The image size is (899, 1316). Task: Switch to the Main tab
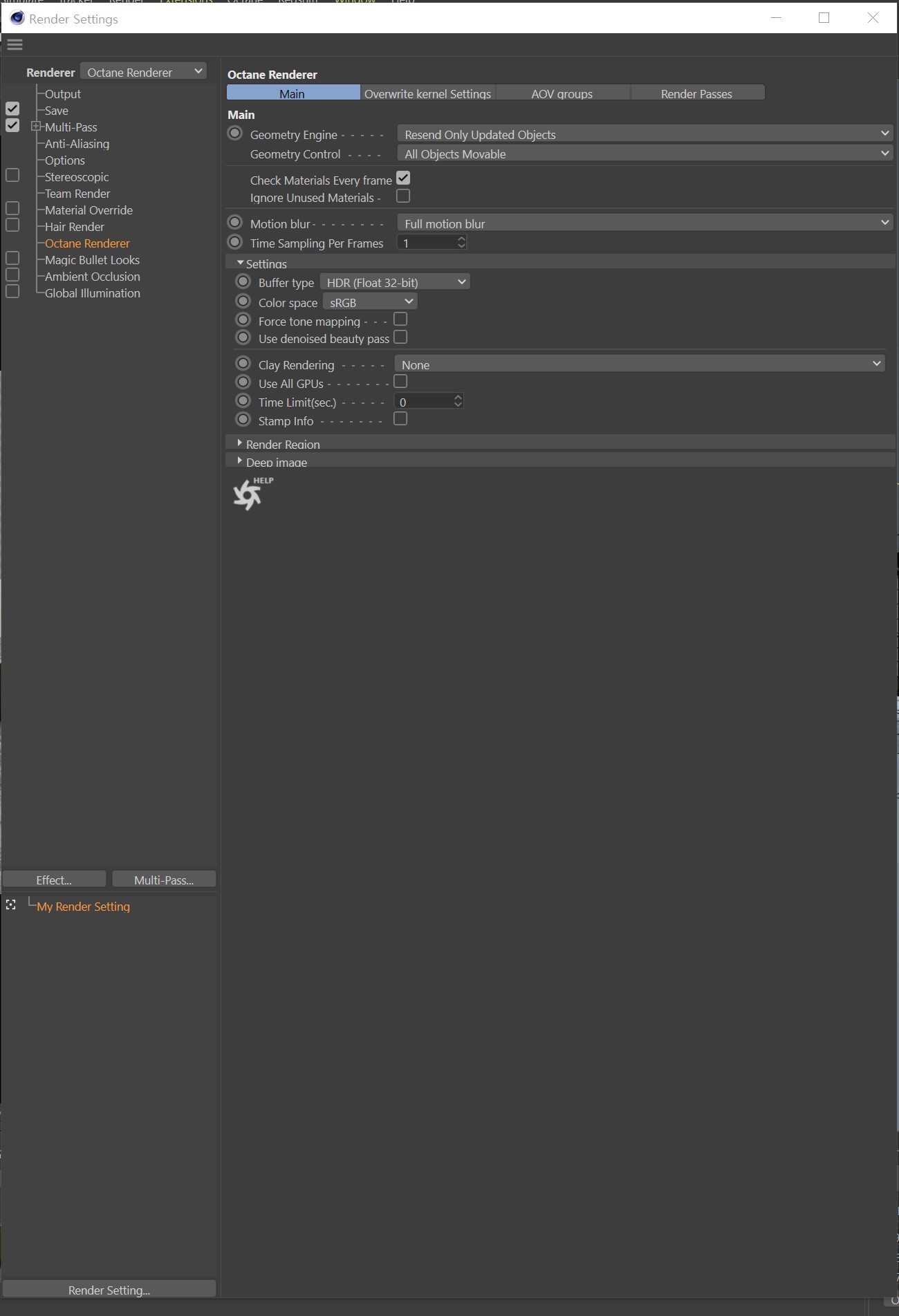(293, 93)
